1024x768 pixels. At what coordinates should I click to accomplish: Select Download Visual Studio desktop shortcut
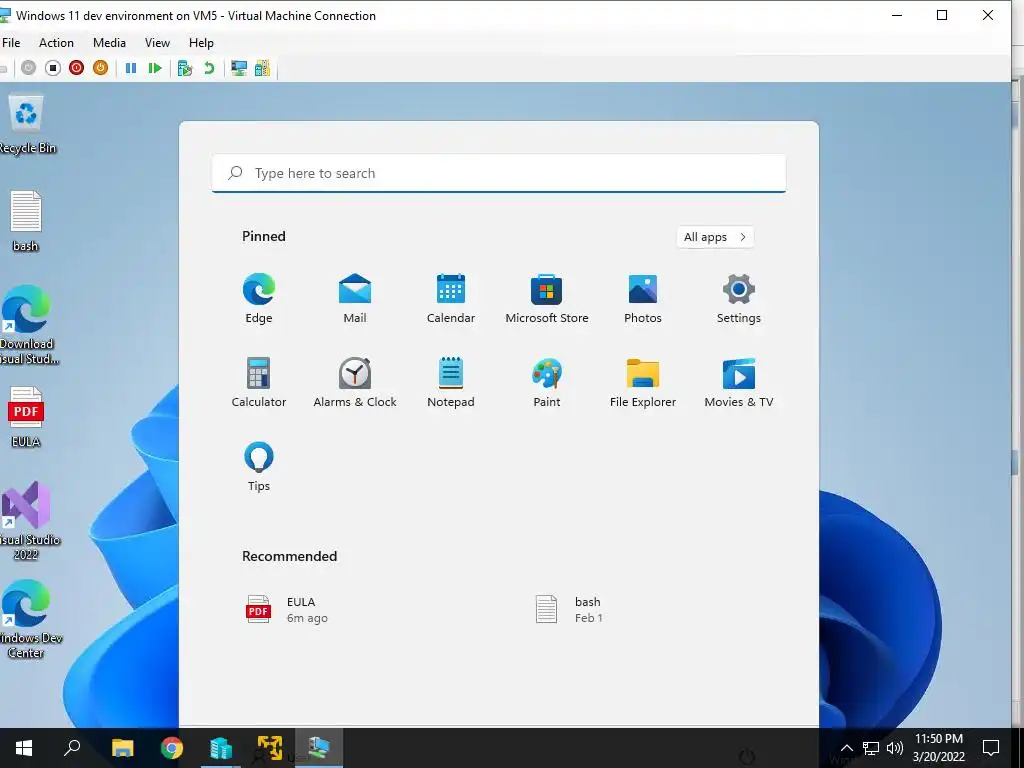pyautogui.click(x=27, y=325)
